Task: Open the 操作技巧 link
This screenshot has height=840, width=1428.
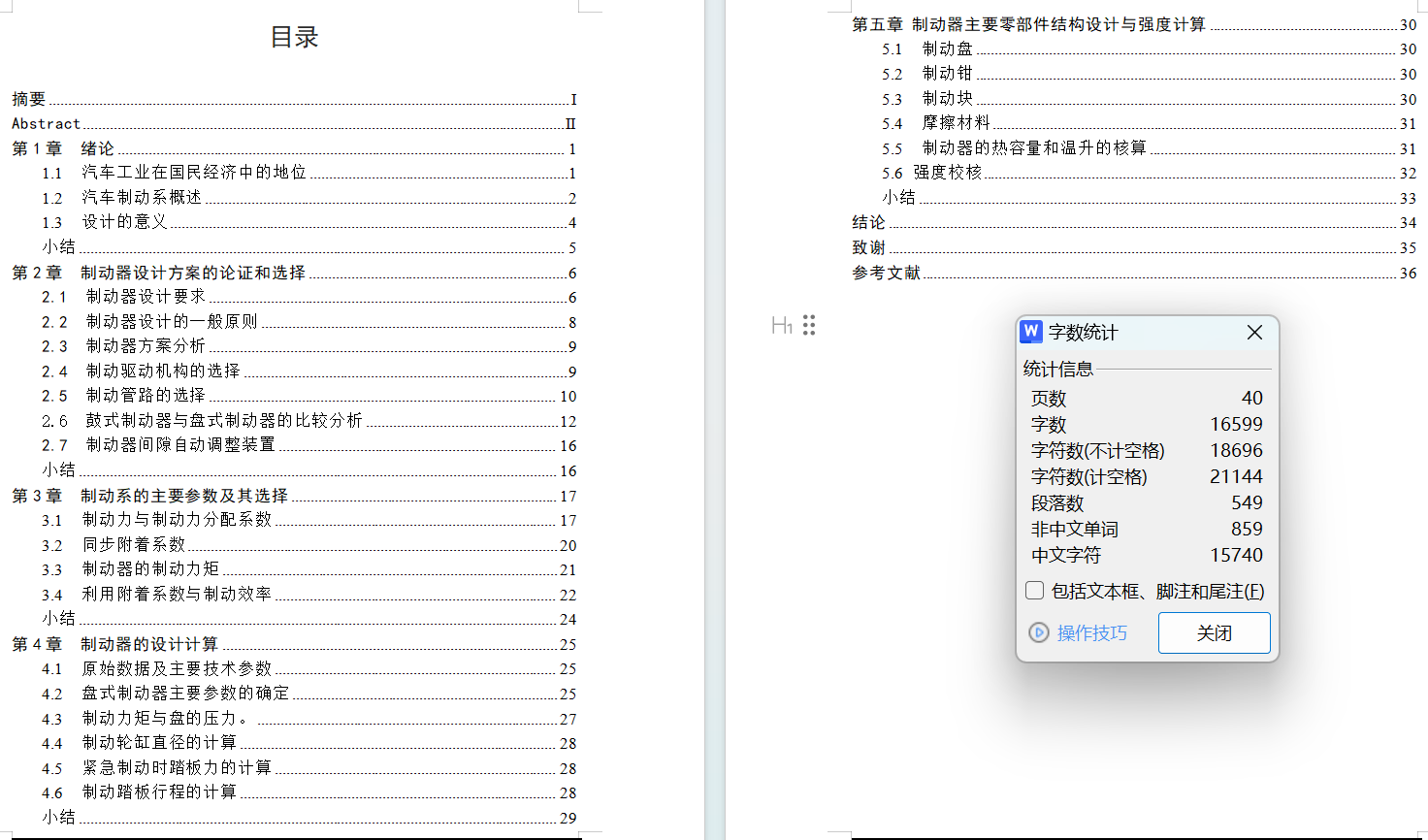Action: (1092, 632)
